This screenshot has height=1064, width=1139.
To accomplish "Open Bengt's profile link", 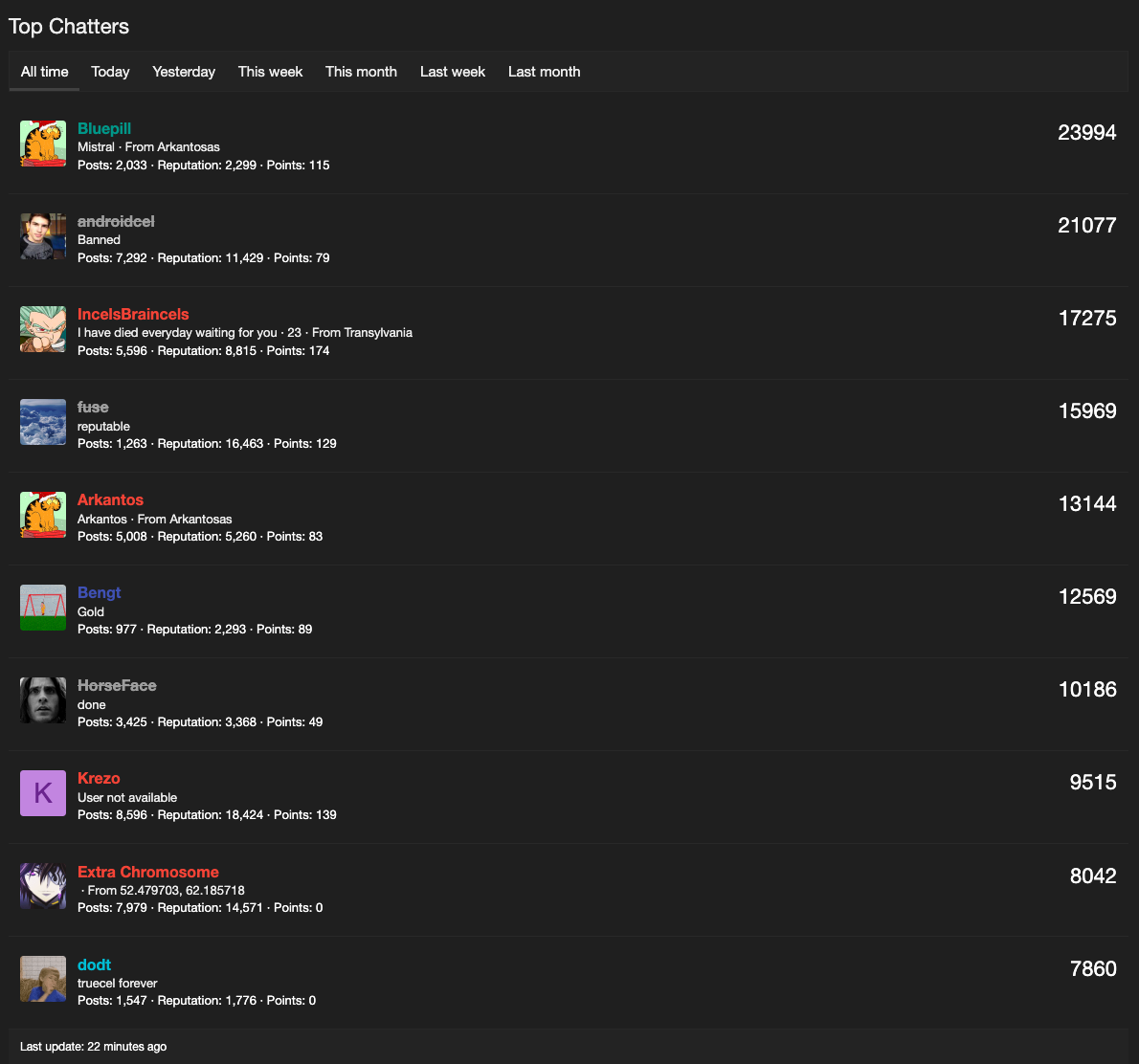I will 99,592.
